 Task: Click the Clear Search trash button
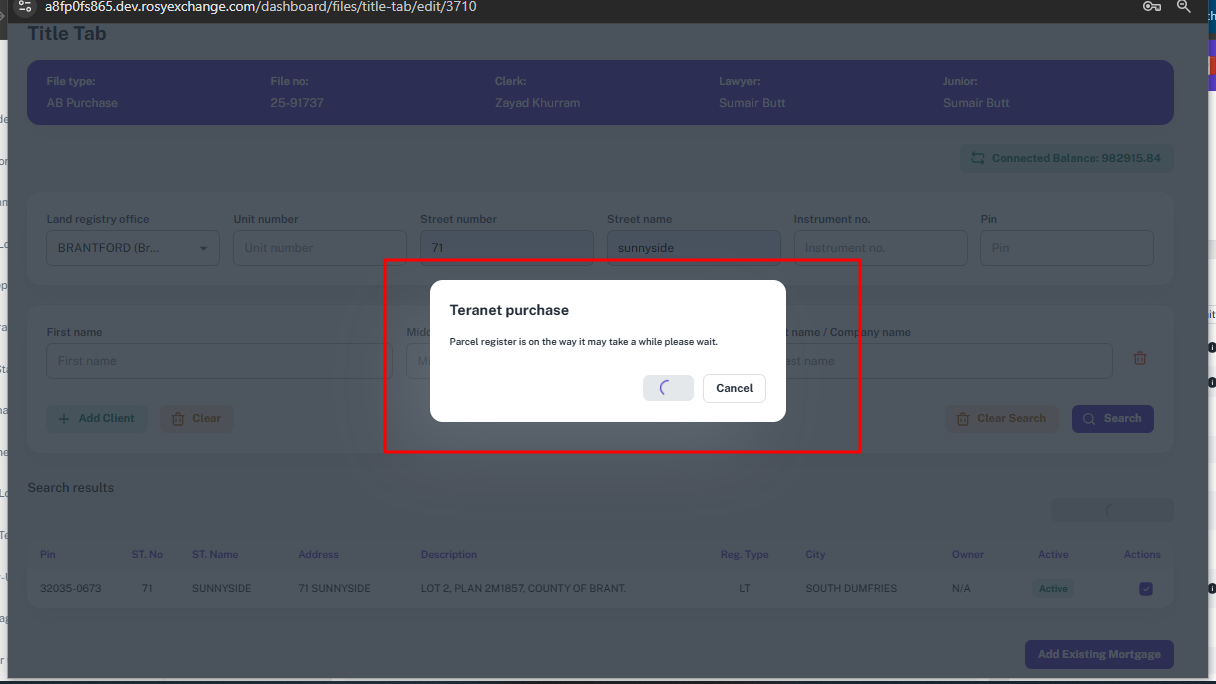(1001, 418)
